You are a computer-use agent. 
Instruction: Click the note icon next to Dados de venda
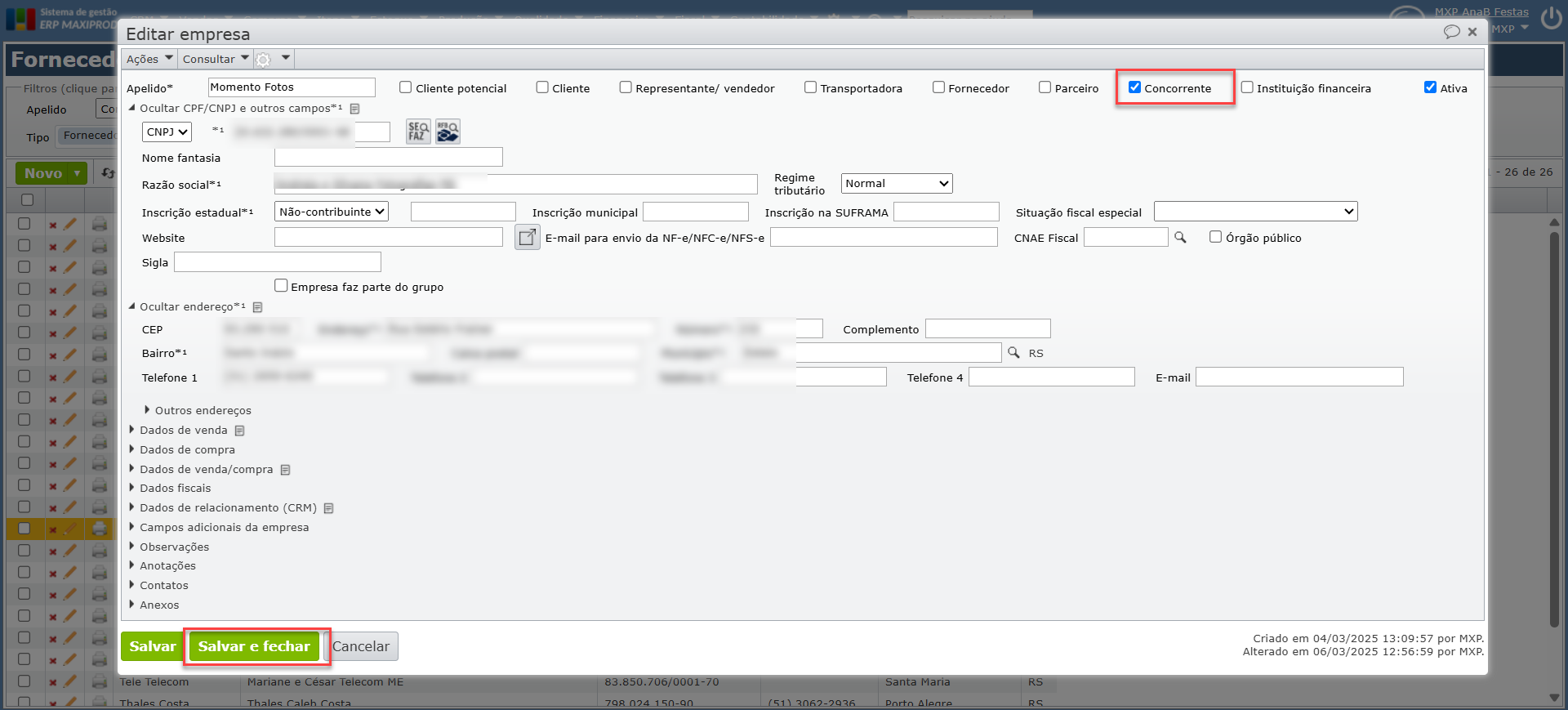click(x=239, y=431)
